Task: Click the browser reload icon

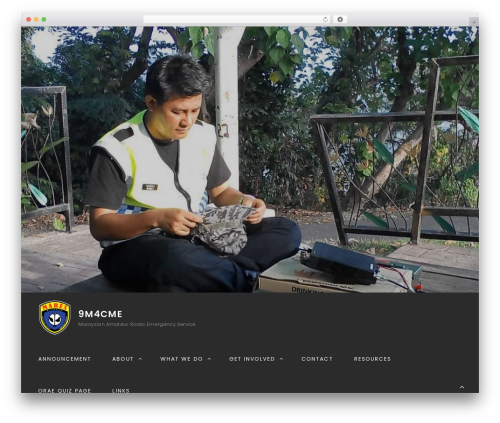Action: [325, 19]
